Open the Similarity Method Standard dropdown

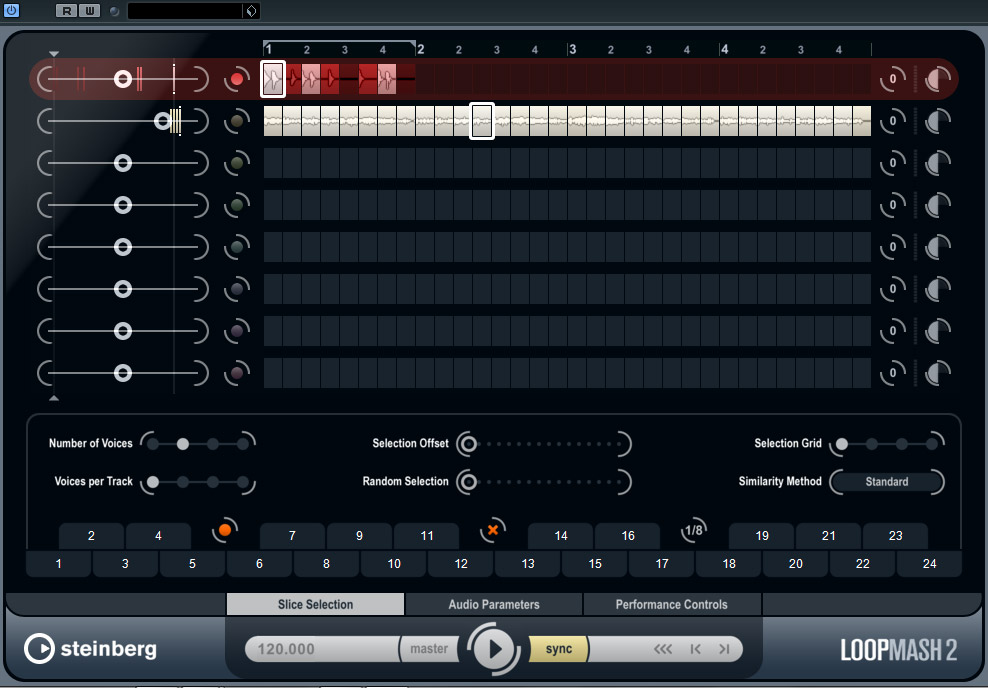[x=887, y=482]
